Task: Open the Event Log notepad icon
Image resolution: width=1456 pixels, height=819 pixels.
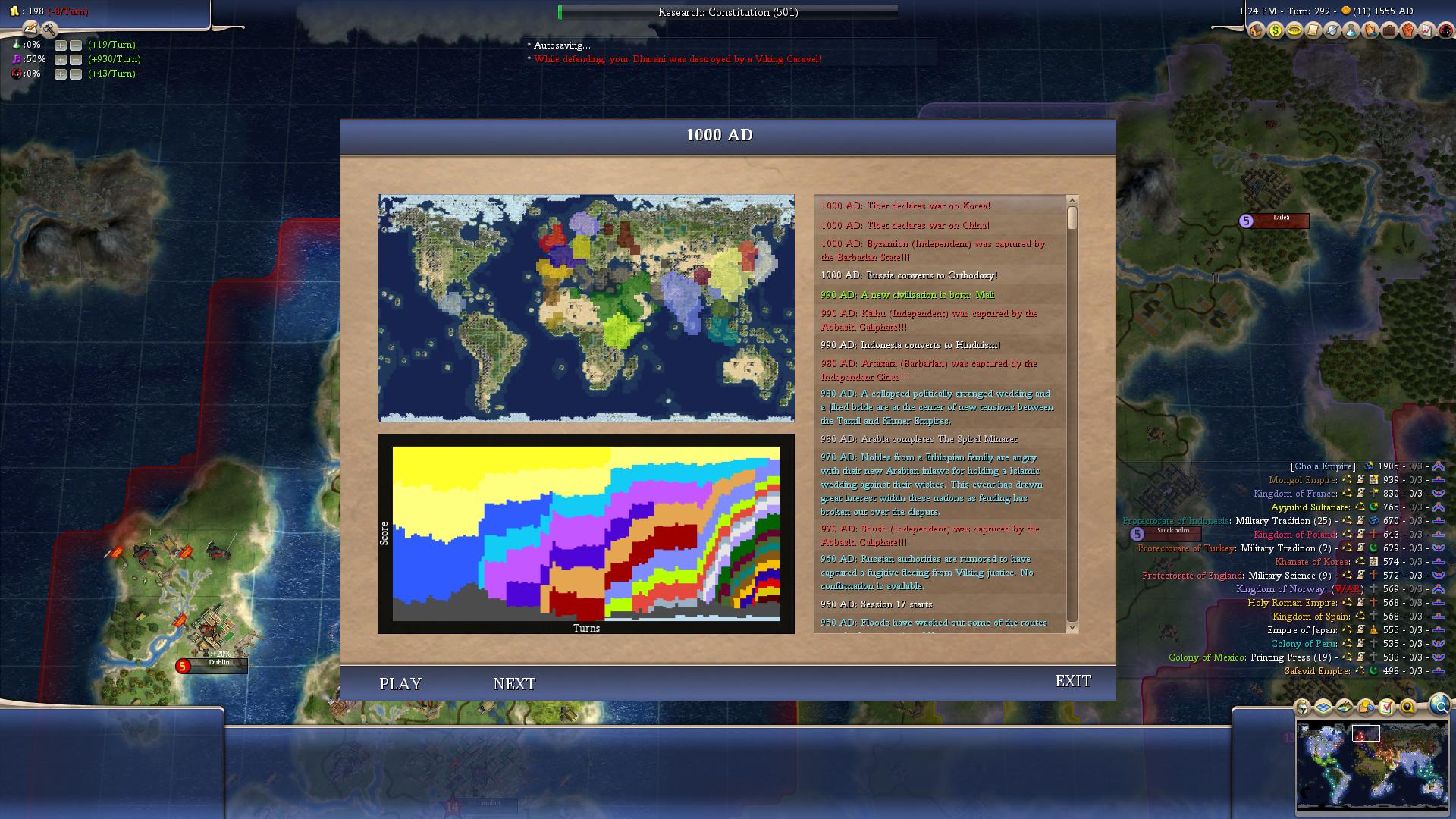Action: pos(30,29)
